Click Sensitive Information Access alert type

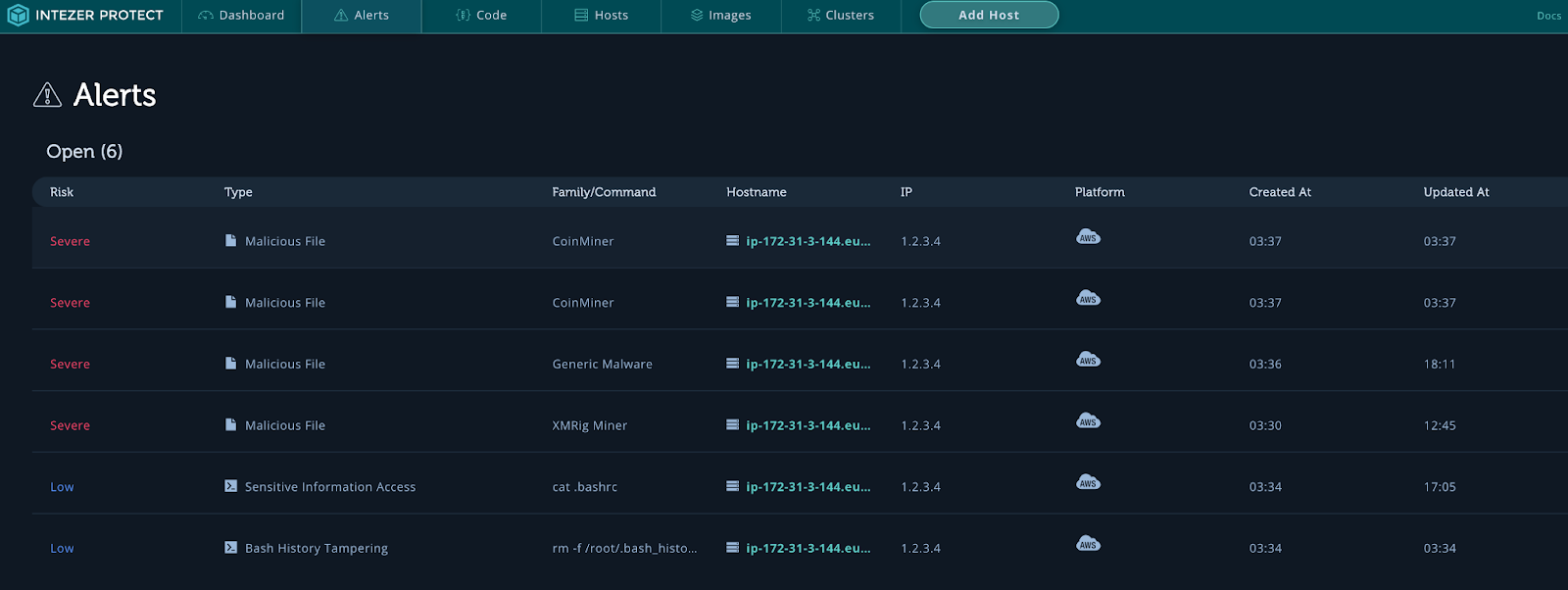pyautogui.click(x=330, y=487)
